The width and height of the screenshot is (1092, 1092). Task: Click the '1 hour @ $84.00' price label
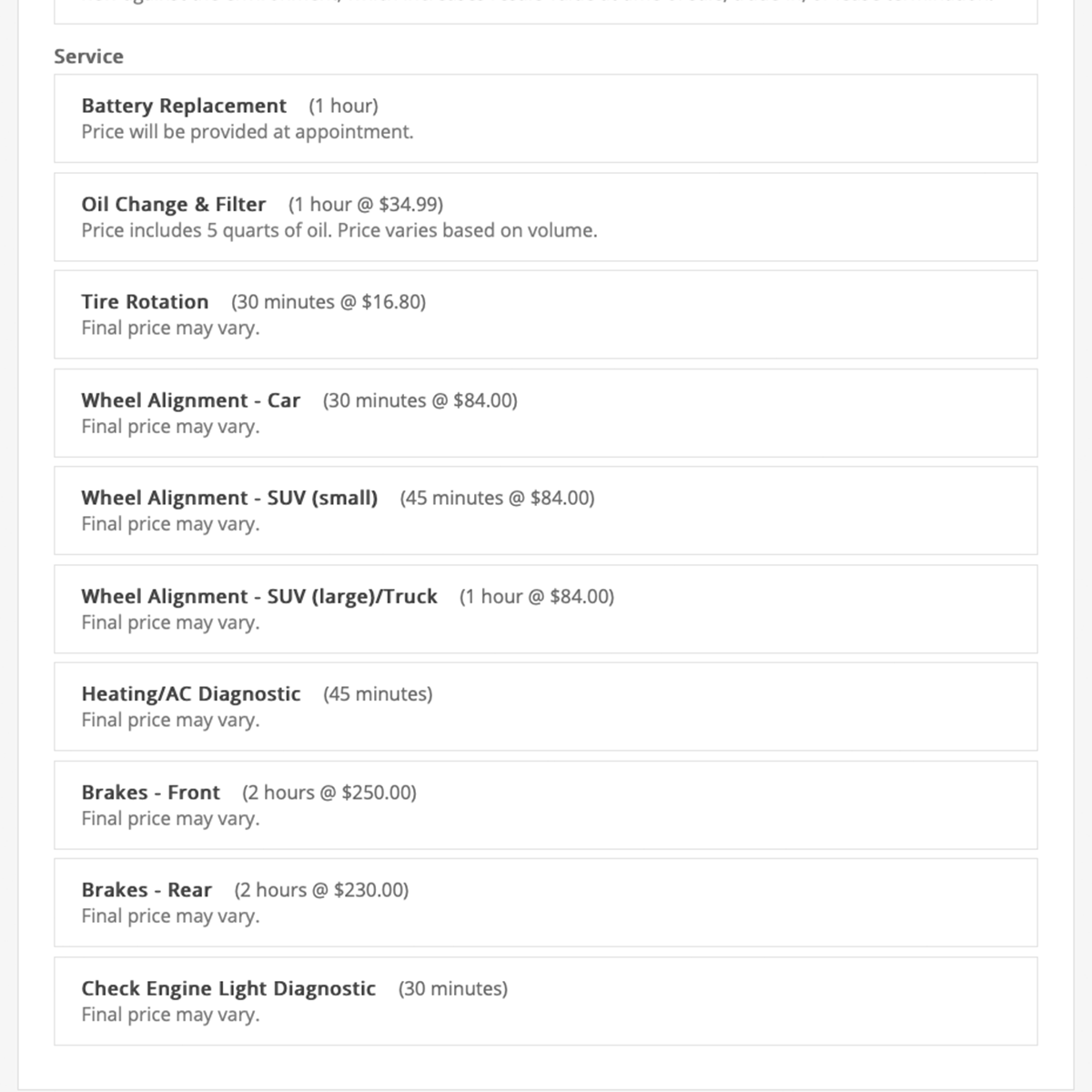click(x=537, y=597)
